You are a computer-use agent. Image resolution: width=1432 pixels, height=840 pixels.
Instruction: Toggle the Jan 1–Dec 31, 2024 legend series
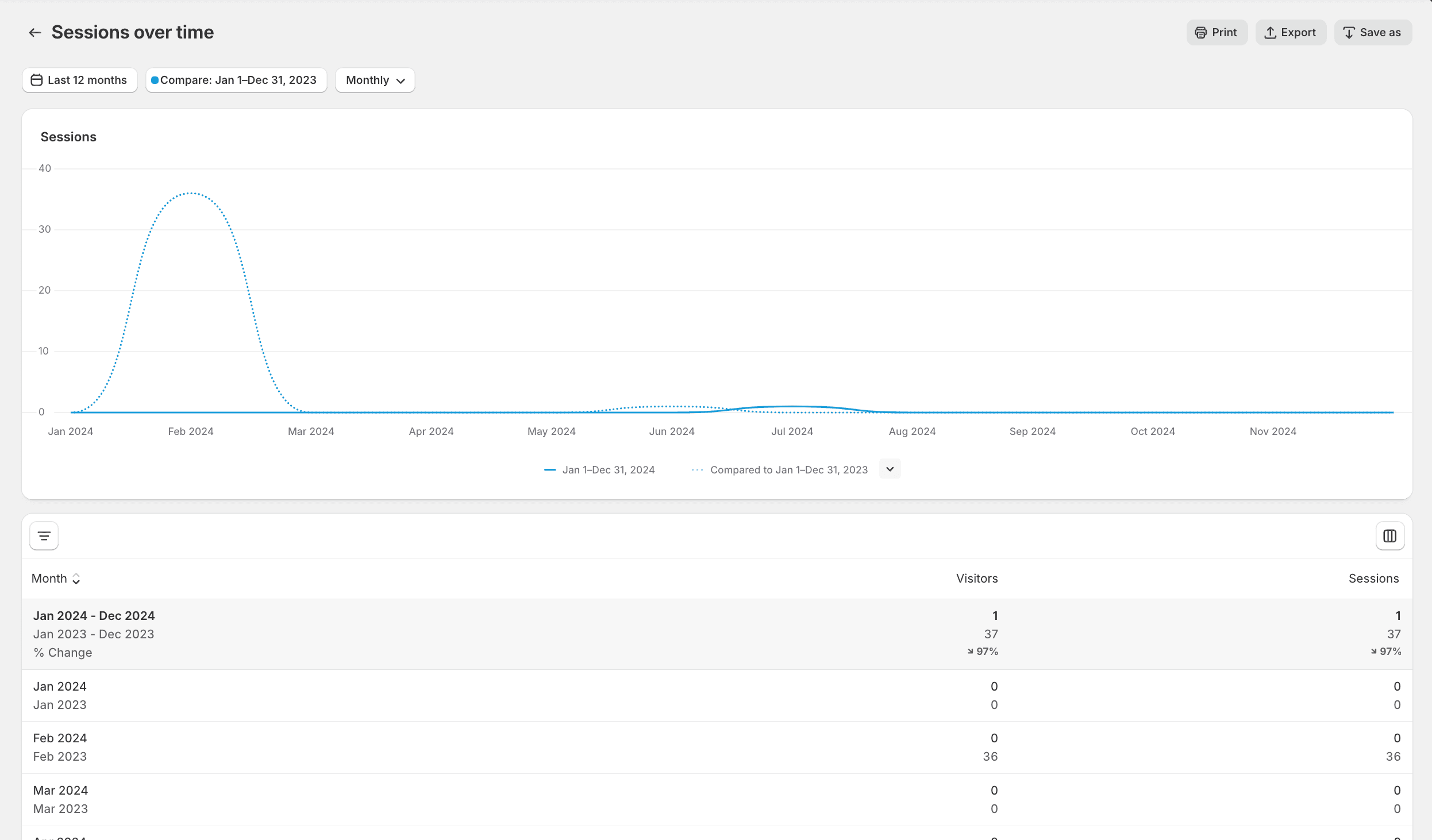[x=599, y=470]
